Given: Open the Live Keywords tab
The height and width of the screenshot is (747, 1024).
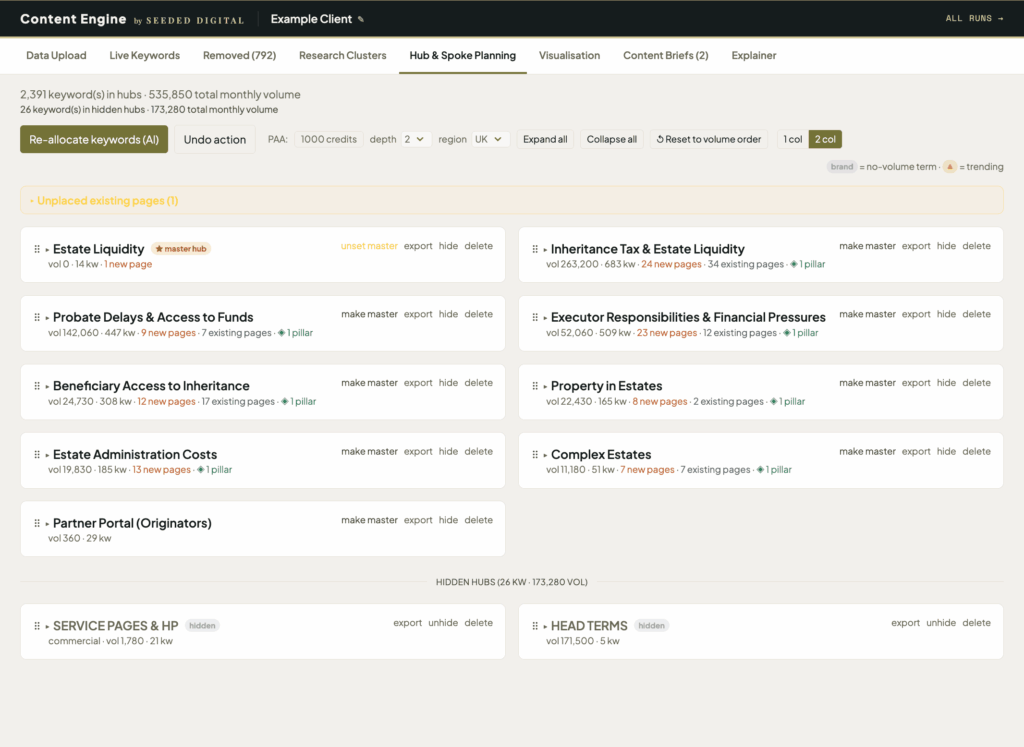Looking at the screenshot, I should 144,56.
